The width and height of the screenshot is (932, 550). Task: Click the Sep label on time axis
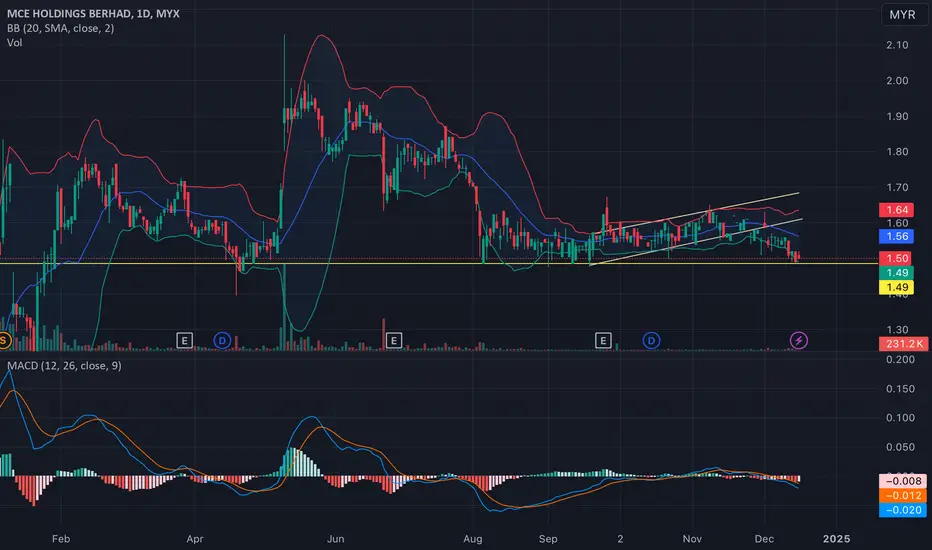pyautogui.click(x=548, y=539)
